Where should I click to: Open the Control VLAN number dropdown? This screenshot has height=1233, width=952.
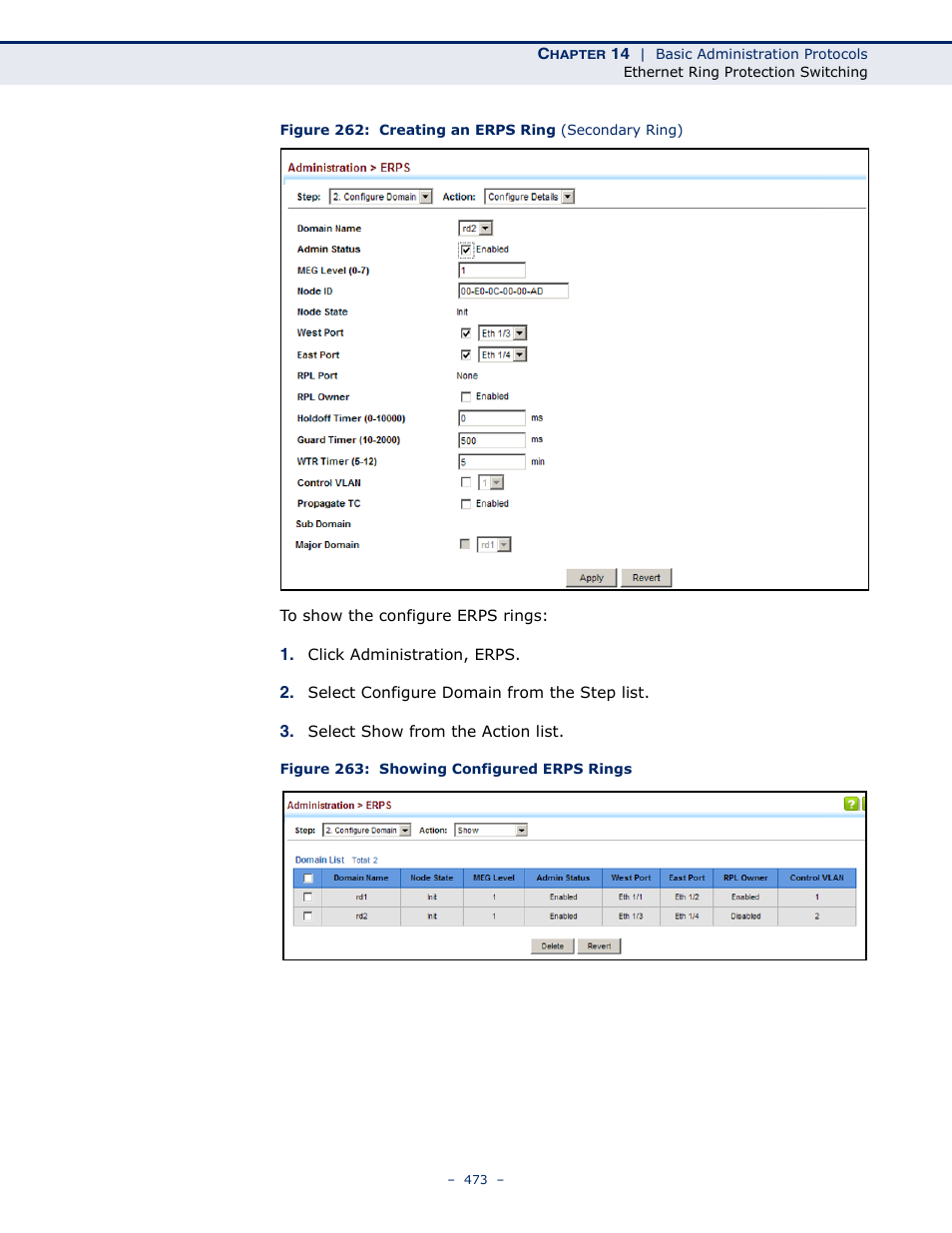point(491,483)
